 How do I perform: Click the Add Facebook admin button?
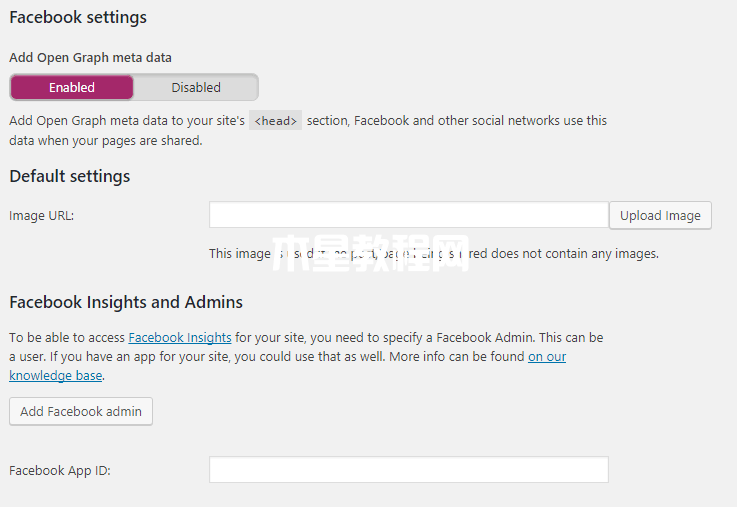pyautogui.click(x=81, y=412)
